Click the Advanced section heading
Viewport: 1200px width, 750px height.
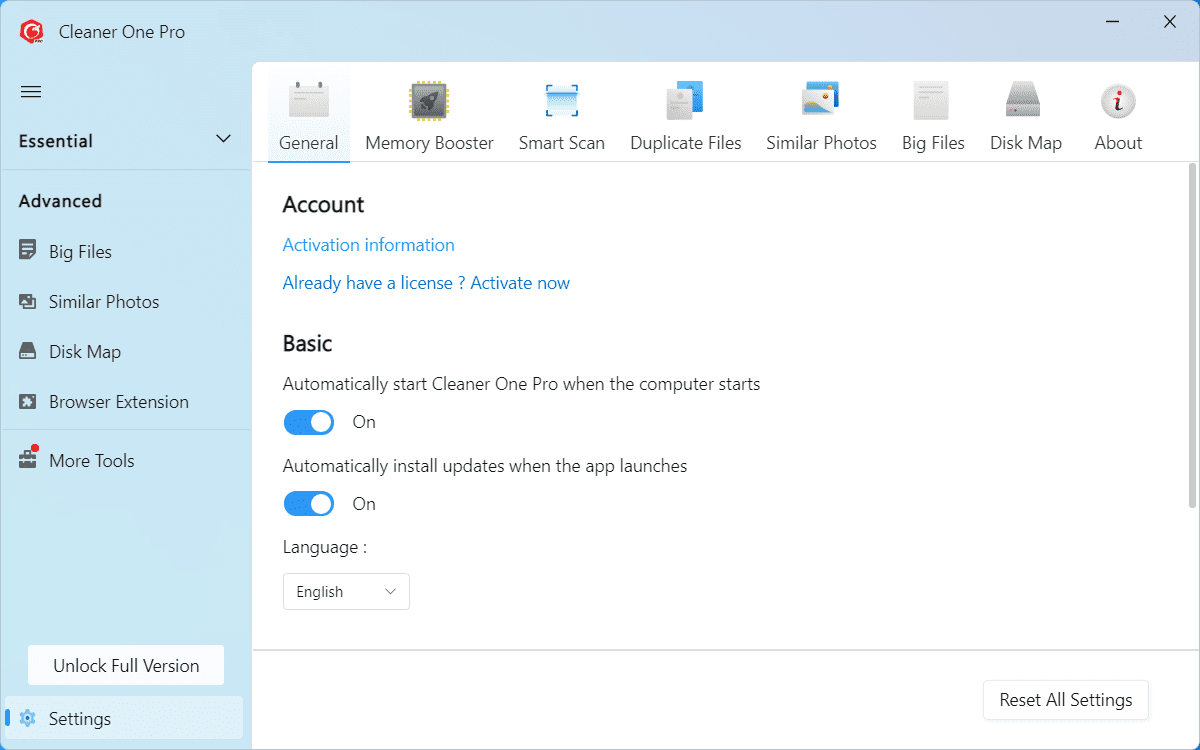click(x=60, y=201)
